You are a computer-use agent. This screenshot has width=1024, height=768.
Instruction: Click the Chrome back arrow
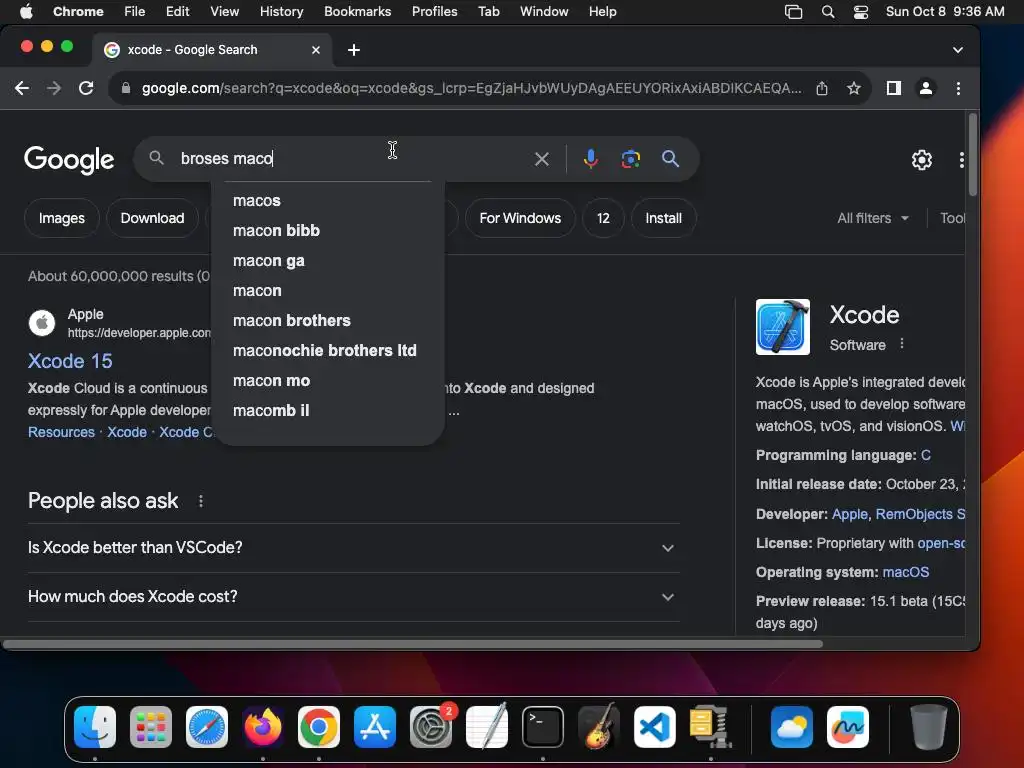click(x=22, y=88)
